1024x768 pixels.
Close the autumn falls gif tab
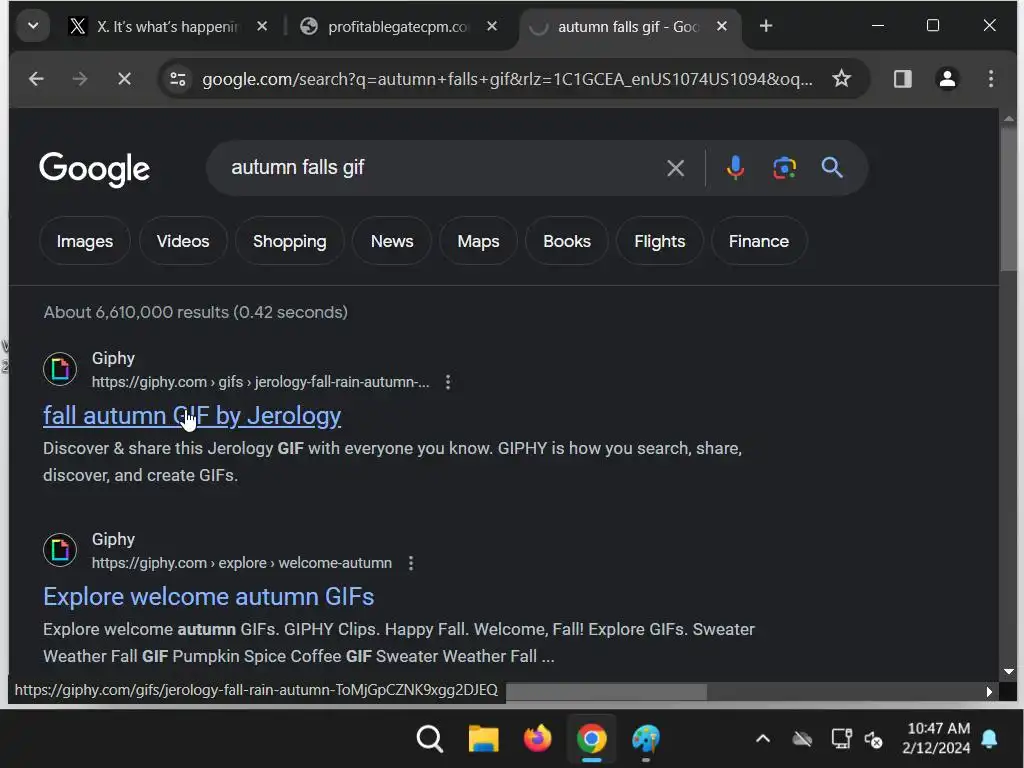pos(722,26)
